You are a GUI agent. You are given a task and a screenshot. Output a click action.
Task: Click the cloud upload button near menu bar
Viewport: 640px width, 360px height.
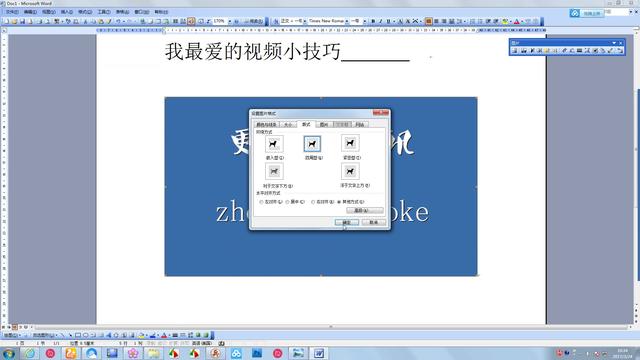587,13
